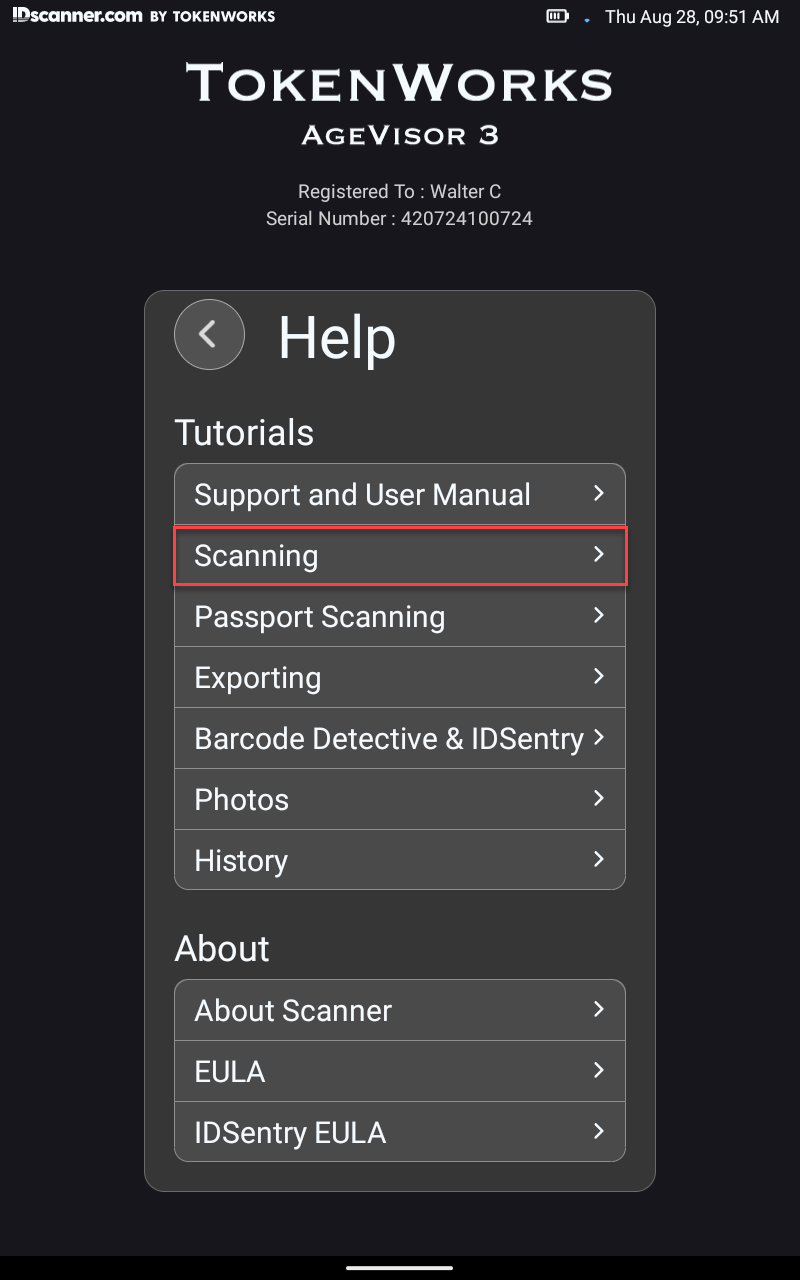Open the IDSentry EULA entry

(400, 1132)
